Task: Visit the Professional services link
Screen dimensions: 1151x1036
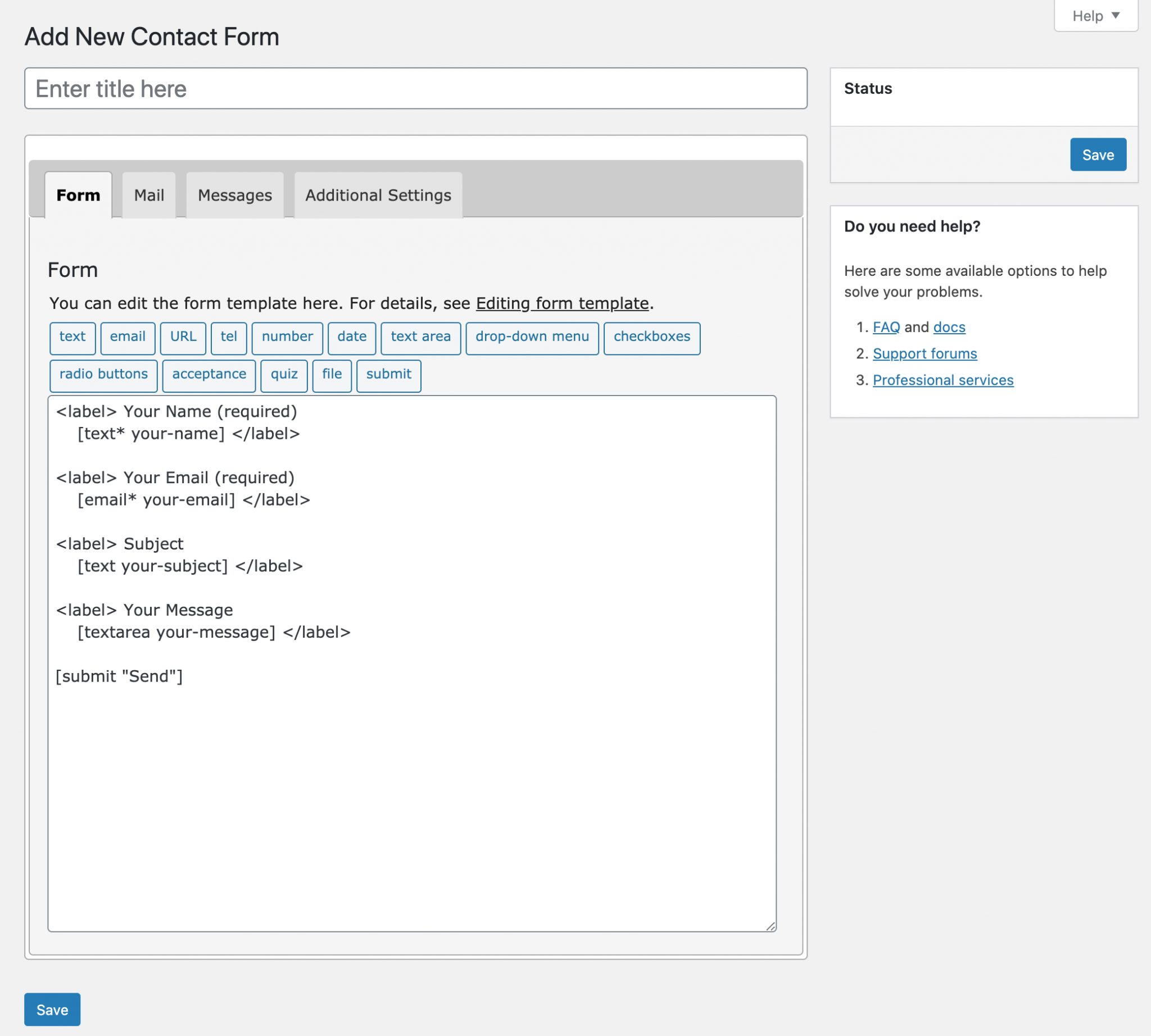Action: [942, 380]
